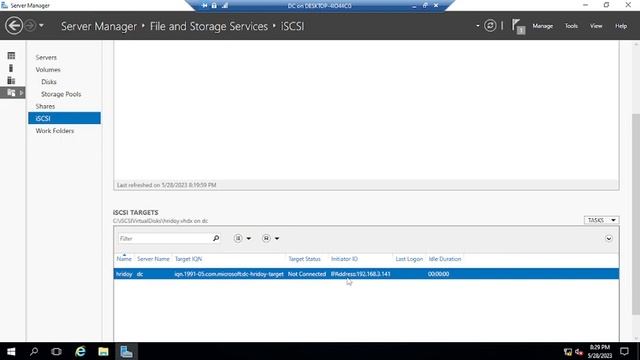Image resolution: width=640 pixels, height=360 pixels.
Task: Open Work Folders in the navigation pane
Action: click(x=55, y=131)
